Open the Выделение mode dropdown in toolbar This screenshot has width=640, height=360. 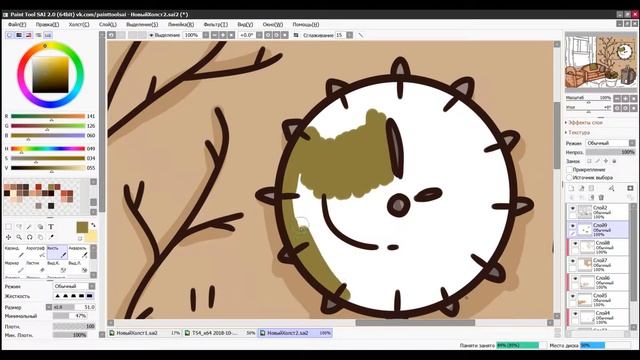pos(165,36)
